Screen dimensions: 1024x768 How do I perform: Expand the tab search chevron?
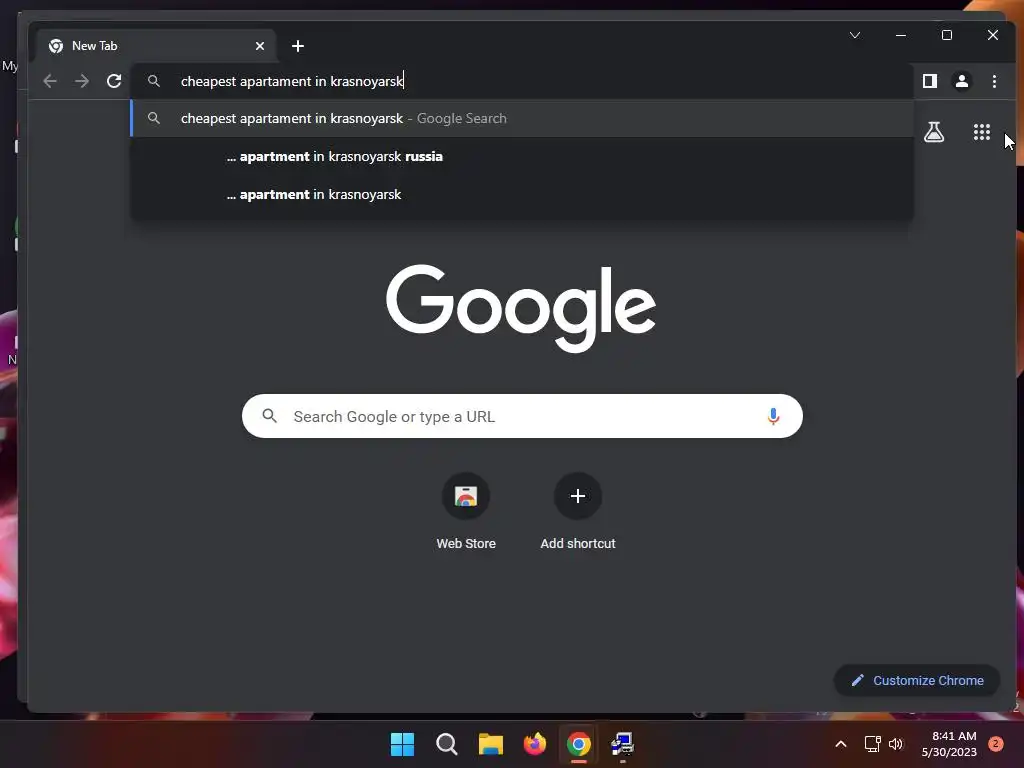855,35
